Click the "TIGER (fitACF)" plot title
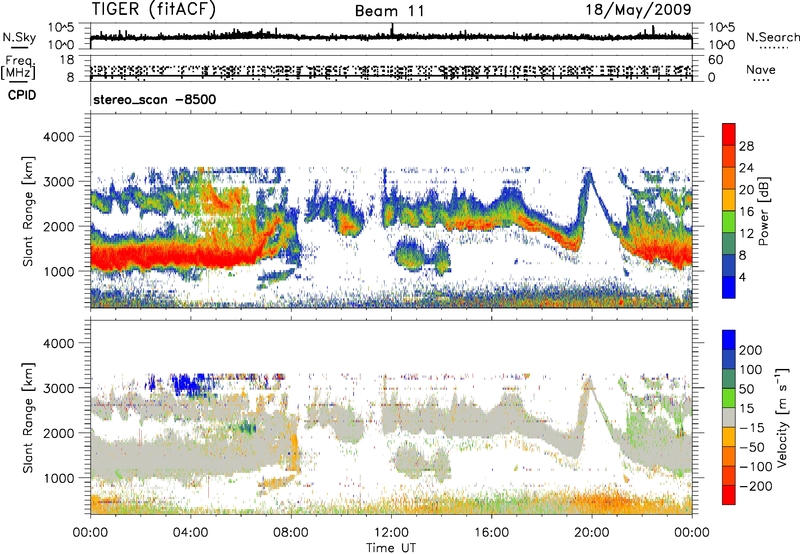This screenshot has width=800, height=554. pos(154,9)
